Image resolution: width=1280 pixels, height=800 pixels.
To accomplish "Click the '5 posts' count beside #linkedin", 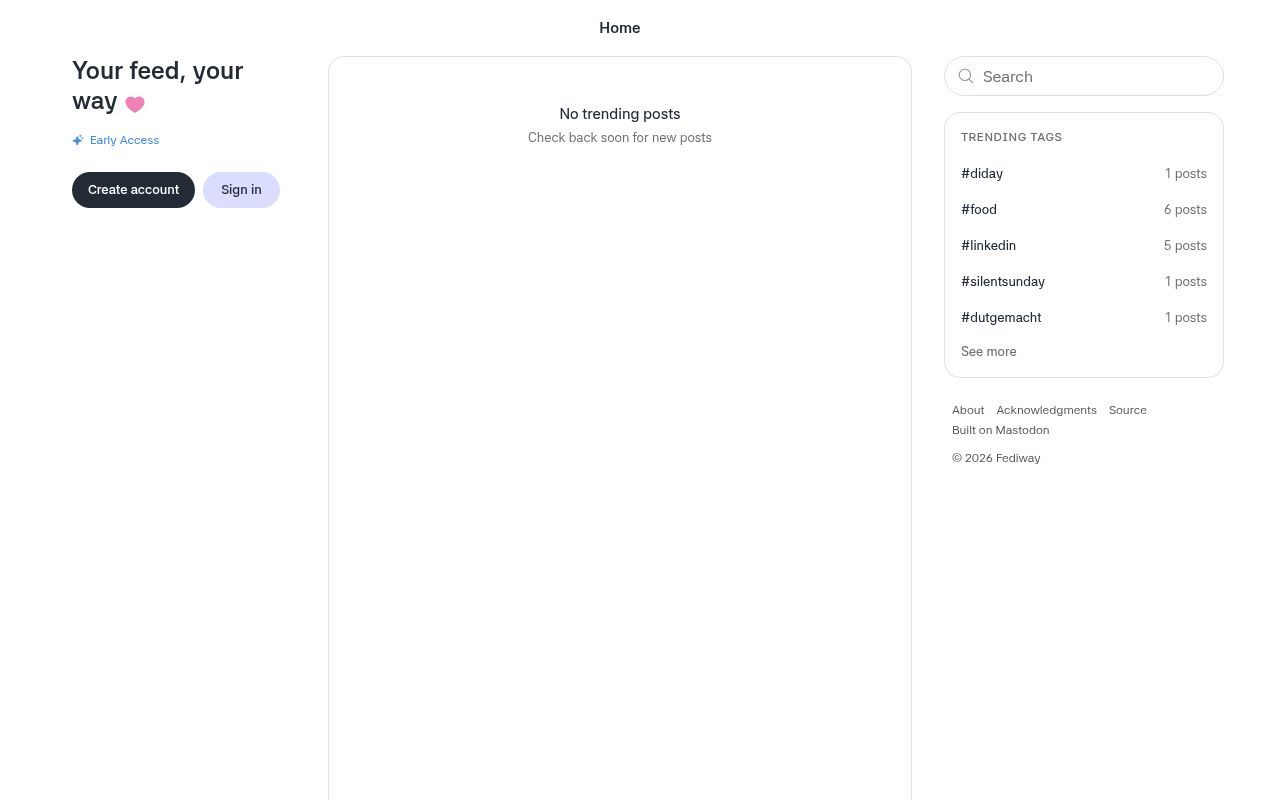I will (1185, 246).
